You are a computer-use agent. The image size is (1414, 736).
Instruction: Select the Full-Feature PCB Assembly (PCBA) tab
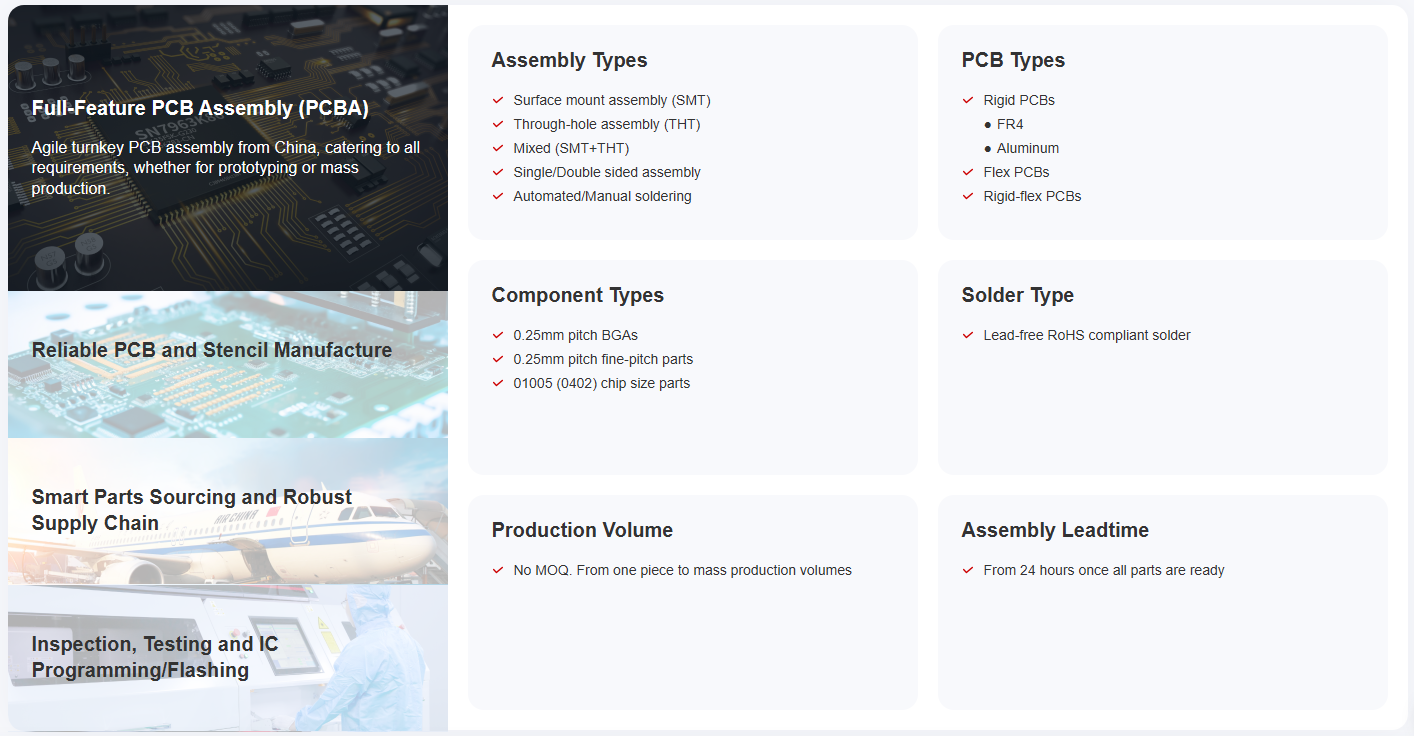200,109
